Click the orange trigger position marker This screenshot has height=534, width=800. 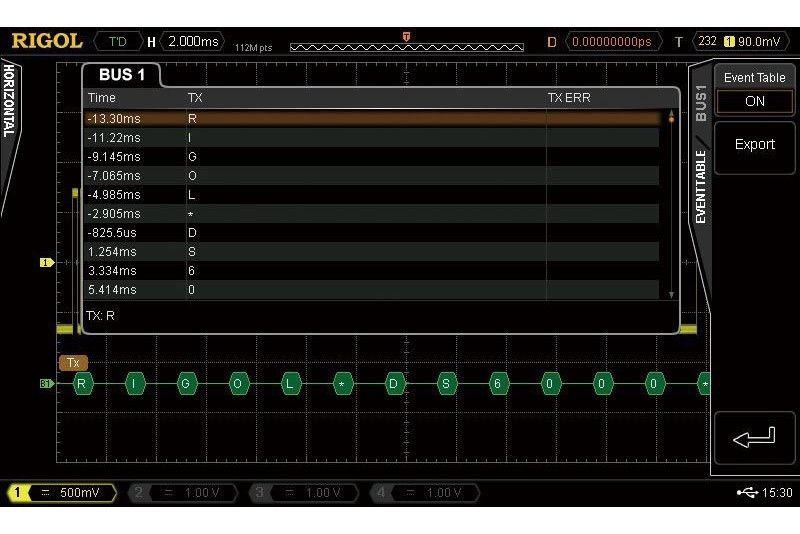pyautogui.click(x=406, y=36)
